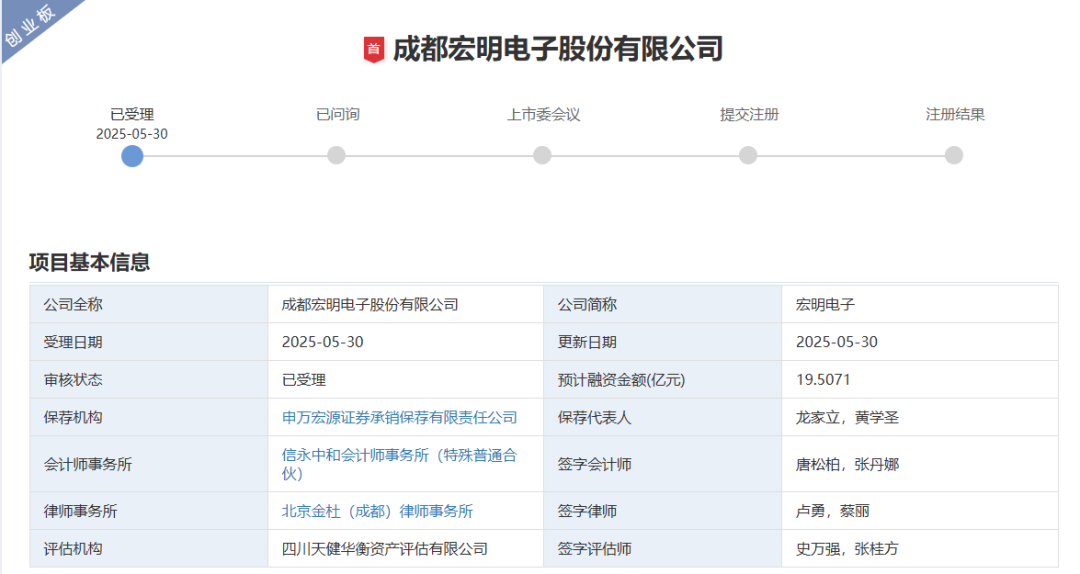Select the 注册结果 progress node circle
The height and width of the screenshot is (574, 1080).
(954, 155)
